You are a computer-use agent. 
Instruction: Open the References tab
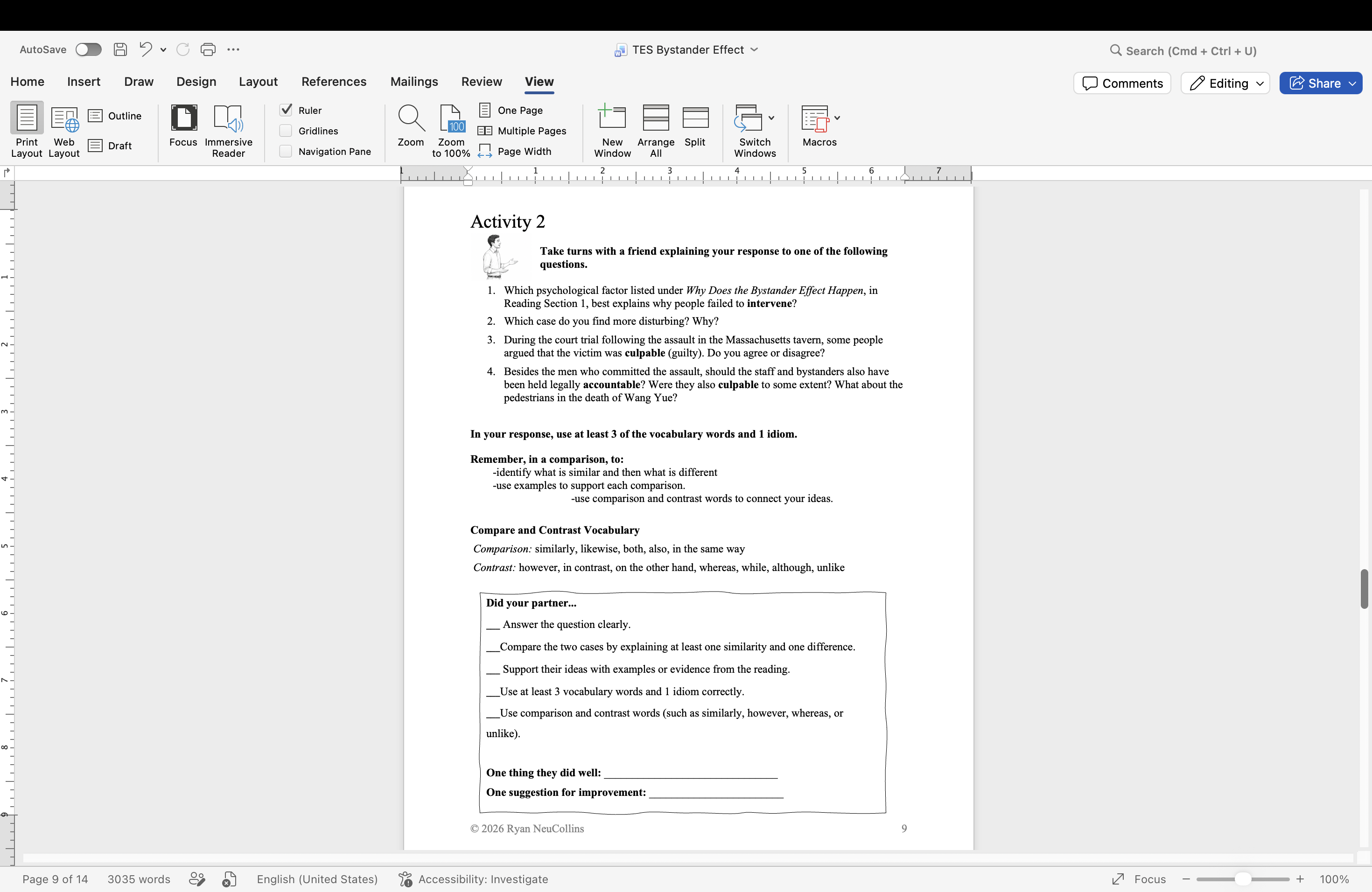point(334,82)
